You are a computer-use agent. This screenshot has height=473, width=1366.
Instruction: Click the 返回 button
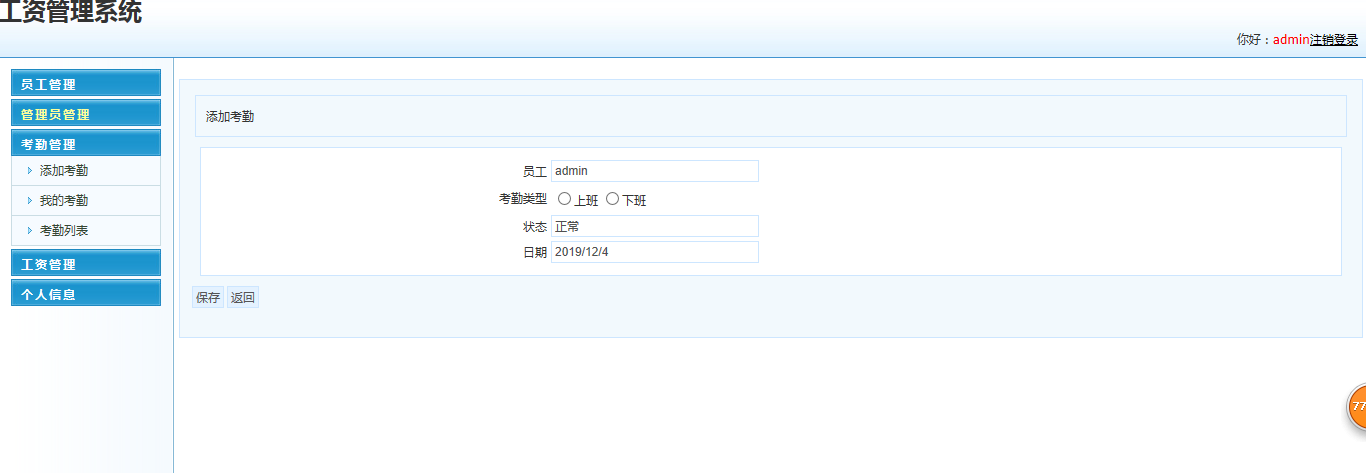coord(243,297)
